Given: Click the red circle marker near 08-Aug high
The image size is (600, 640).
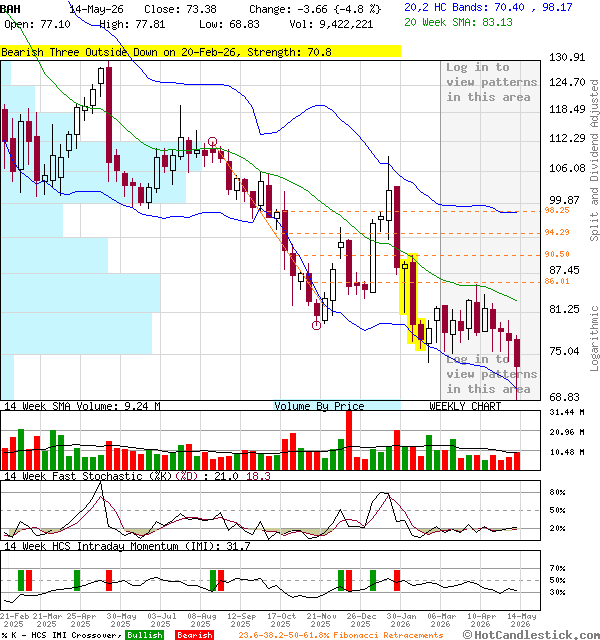Looking at the screenshot, I should tap(212, 142).
